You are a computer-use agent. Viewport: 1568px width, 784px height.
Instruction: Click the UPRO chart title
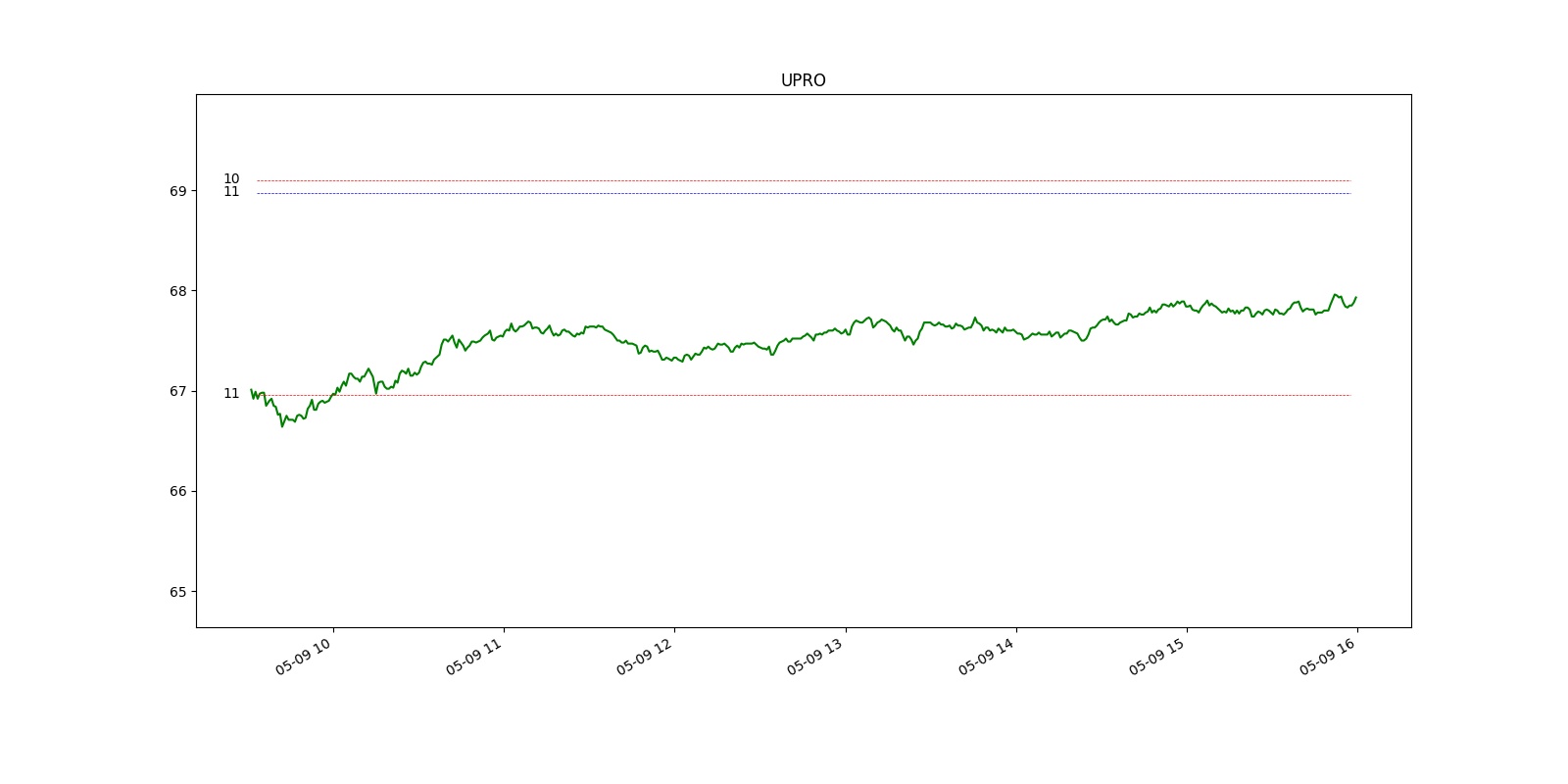click(x=803, y=80)
